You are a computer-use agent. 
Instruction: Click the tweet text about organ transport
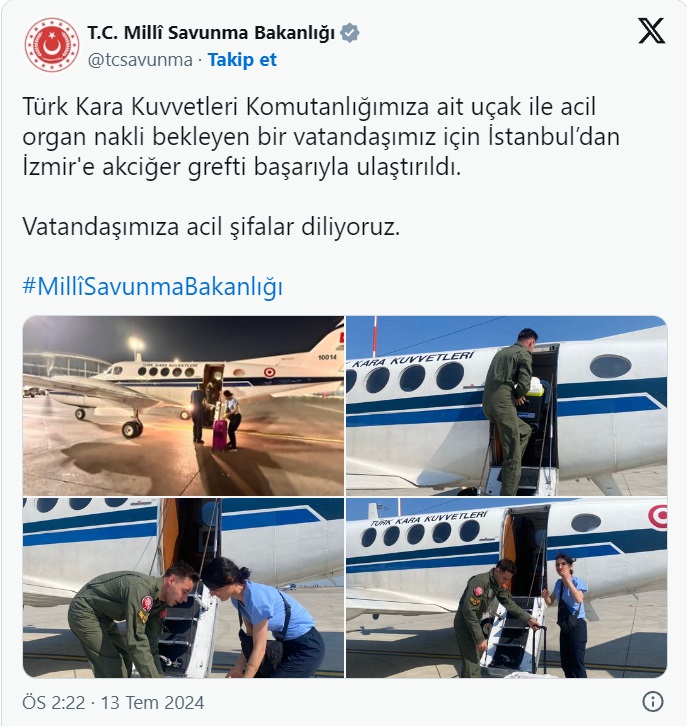point(320,137)
